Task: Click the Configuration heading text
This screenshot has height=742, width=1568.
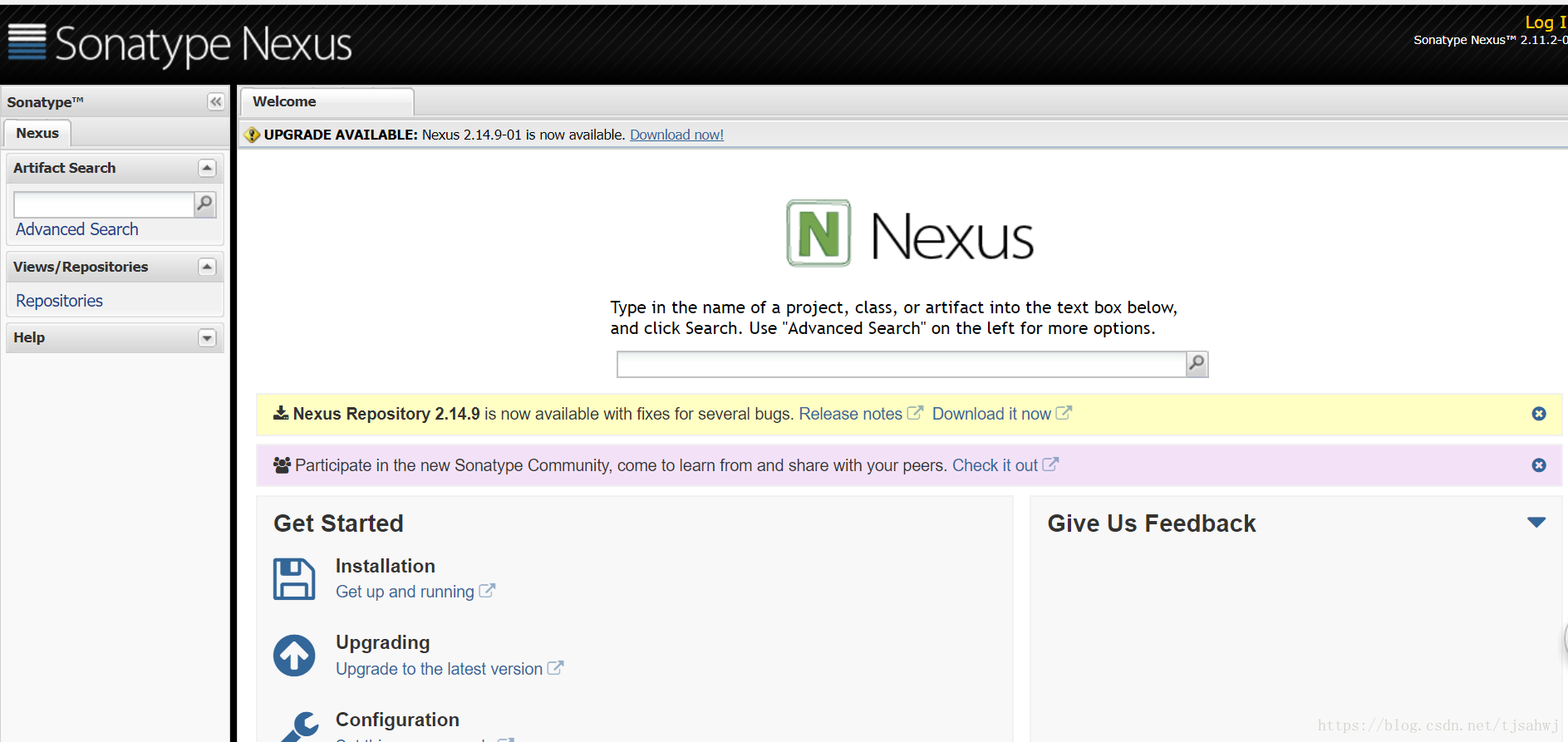Action: (x=397, y=720)
